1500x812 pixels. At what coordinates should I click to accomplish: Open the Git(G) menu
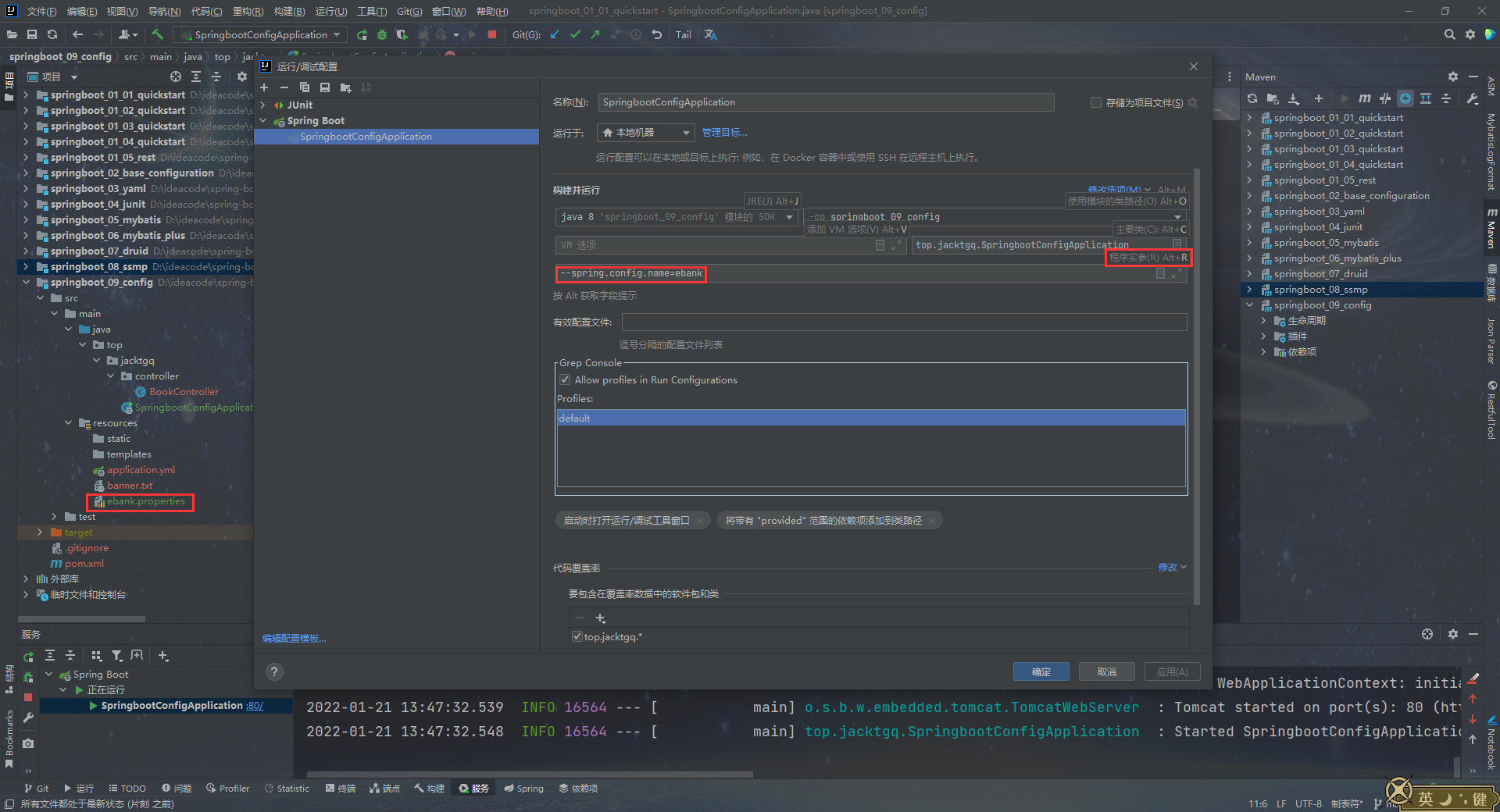point(409,11)
